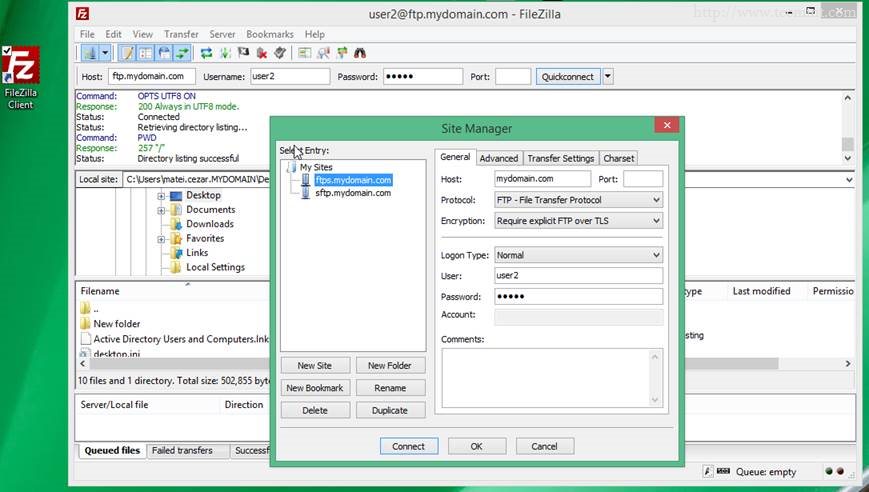The height and width of the screenshot is (492, 869).
Task: Switch to the Advanced tab
Action: [x=498, y=158]
